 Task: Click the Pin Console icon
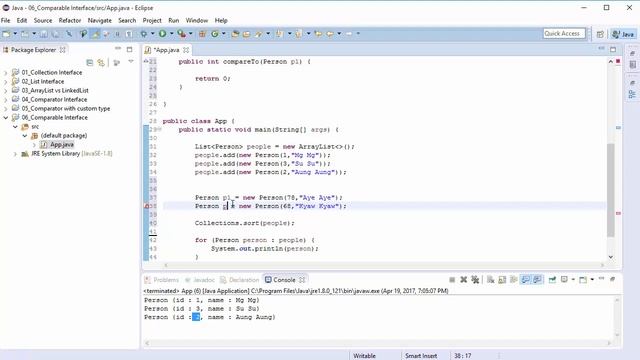[552, 280]
